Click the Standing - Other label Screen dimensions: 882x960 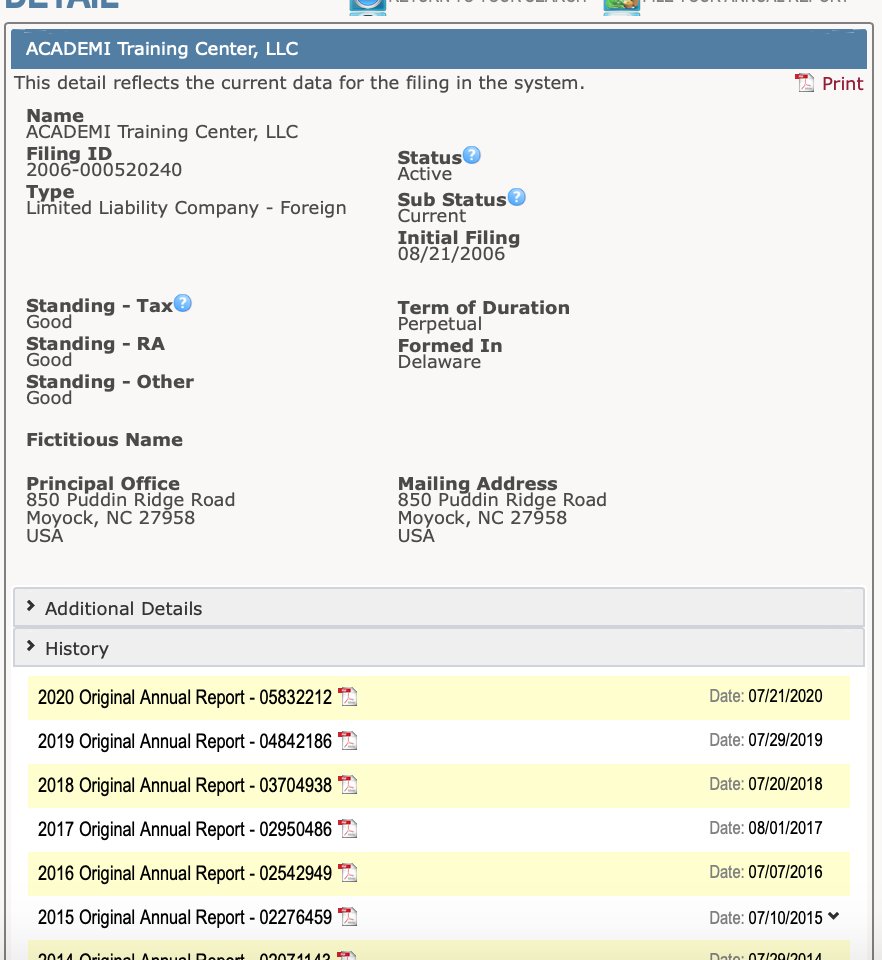point(110,381)
